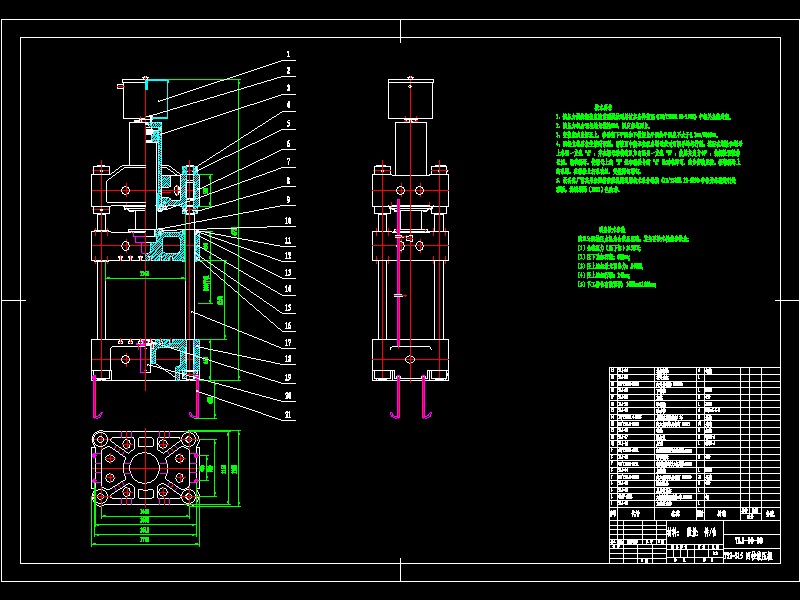Select part callout number 16
Image resolution: width=800 pixels, height=600 pixels.
[x=288, y=326]
